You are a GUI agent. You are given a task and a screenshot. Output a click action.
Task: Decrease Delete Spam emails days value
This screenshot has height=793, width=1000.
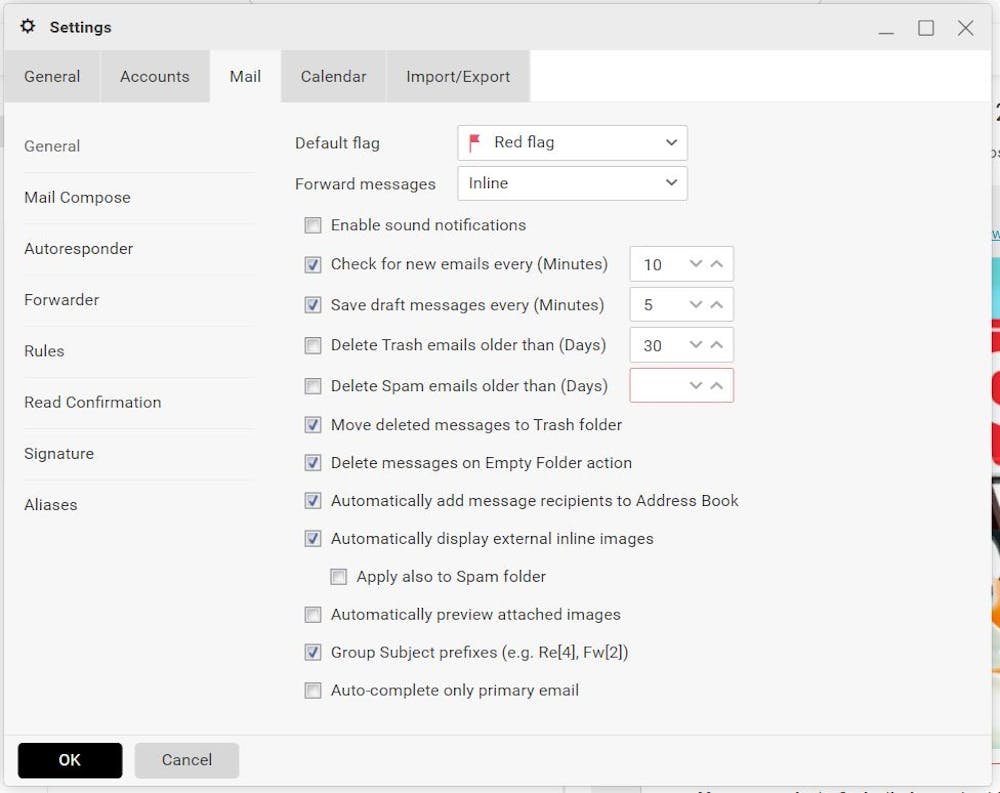[696, 386]
